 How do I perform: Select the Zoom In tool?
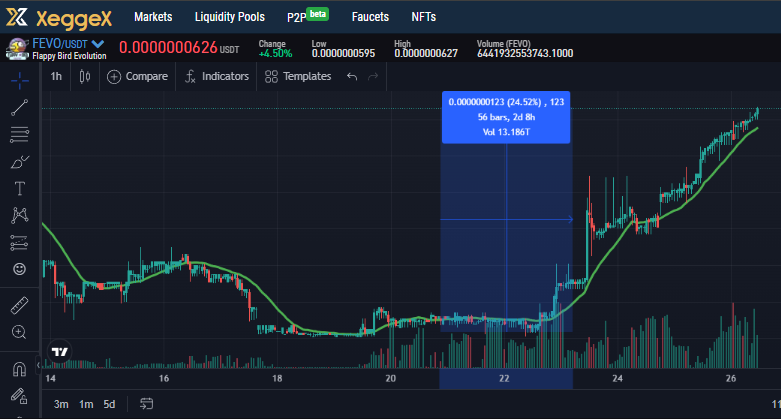point(19,332)
